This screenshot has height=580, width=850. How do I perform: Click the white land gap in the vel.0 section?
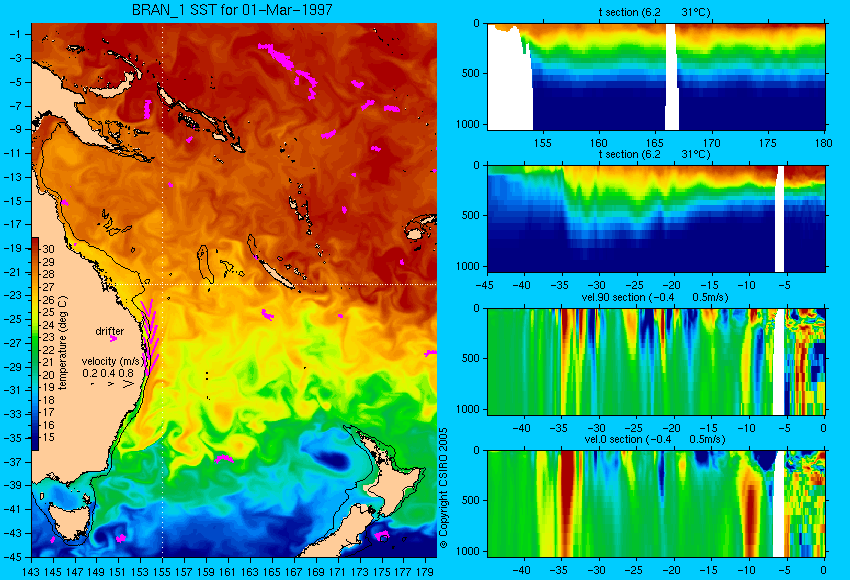click(778, 504)
